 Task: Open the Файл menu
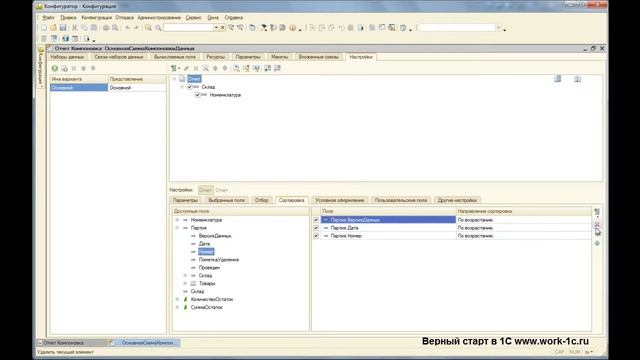pyautogui.click(x=48, y=18)
